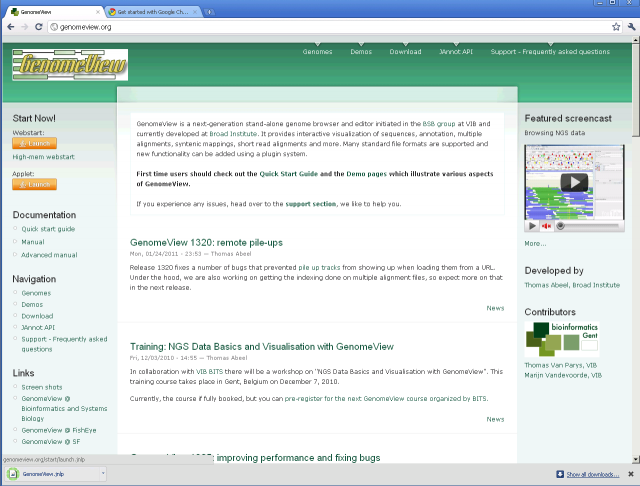Open the Quick Start Guide link in intro
The width and height of the screenshot is (640, 486).
click(289, 174)
